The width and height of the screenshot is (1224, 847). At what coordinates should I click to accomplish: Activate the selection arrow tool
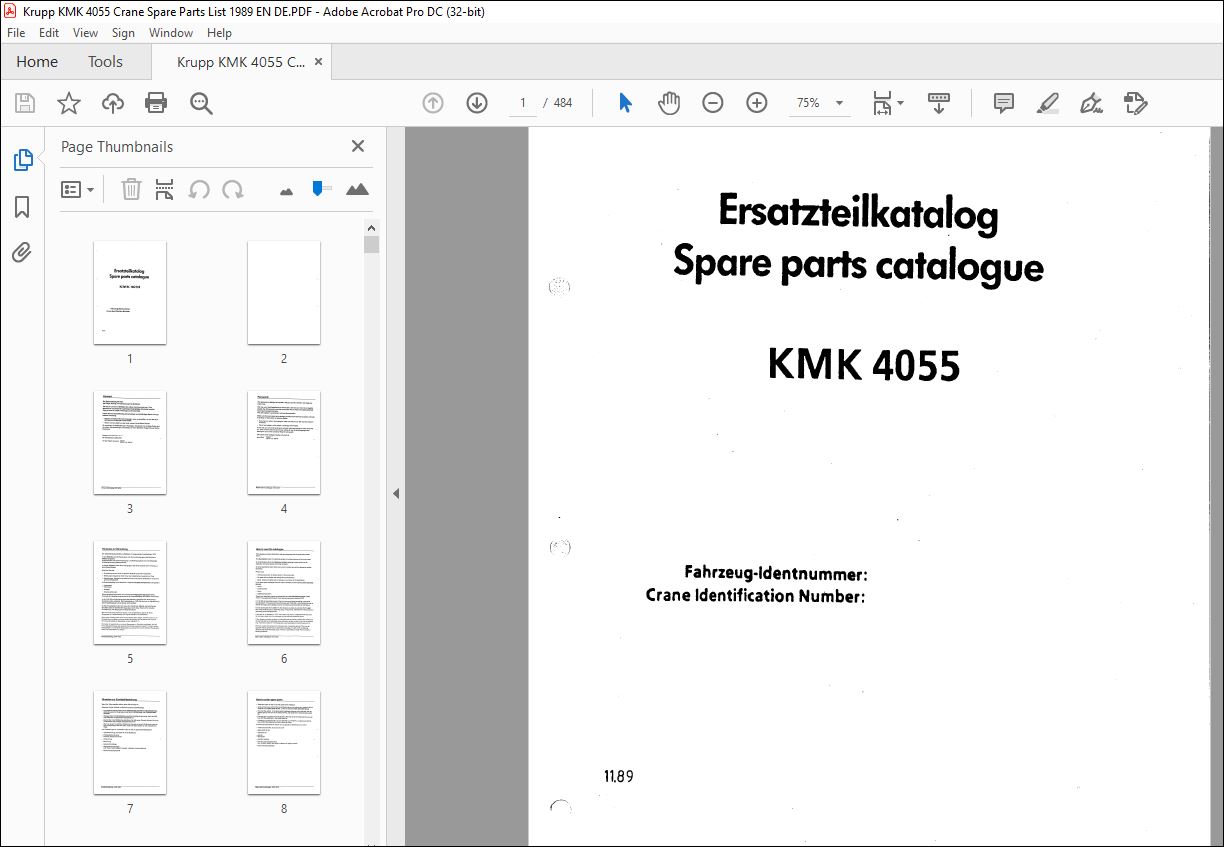click(x=625, y=103)
